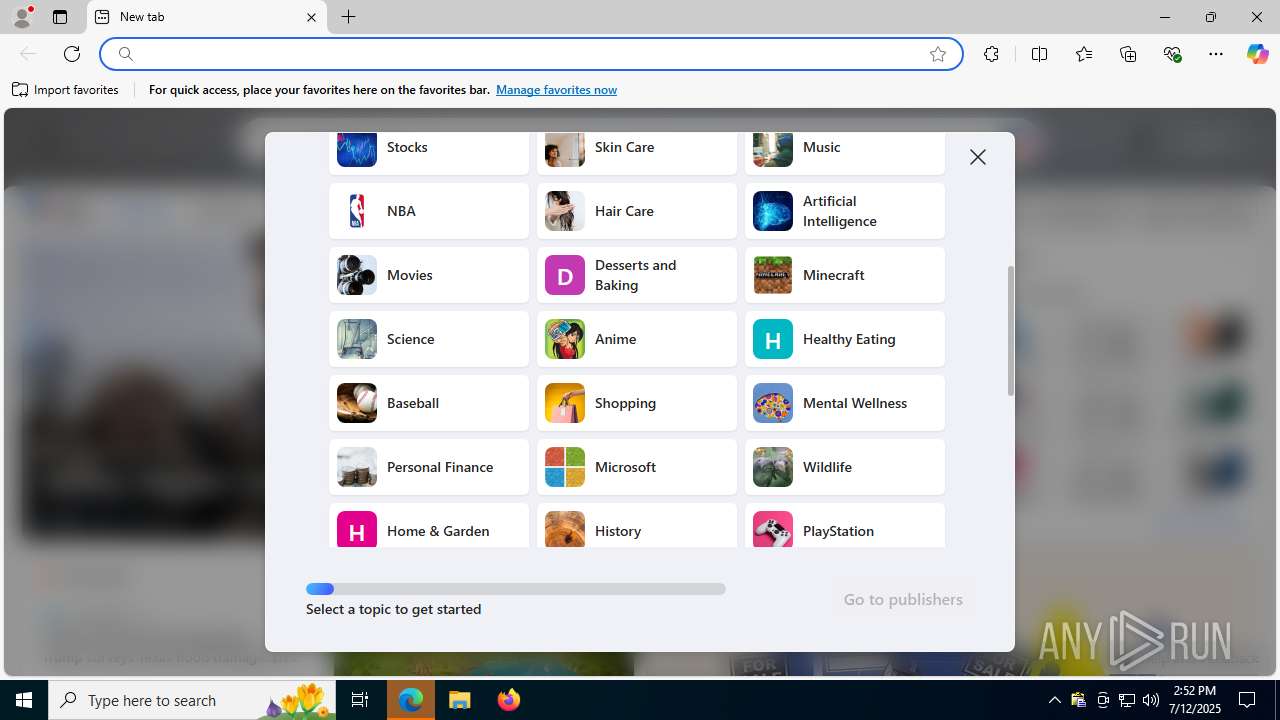Screen dimensions: 1280x720
Task: Open Split screen view
Action: (x=1039, y=54)
